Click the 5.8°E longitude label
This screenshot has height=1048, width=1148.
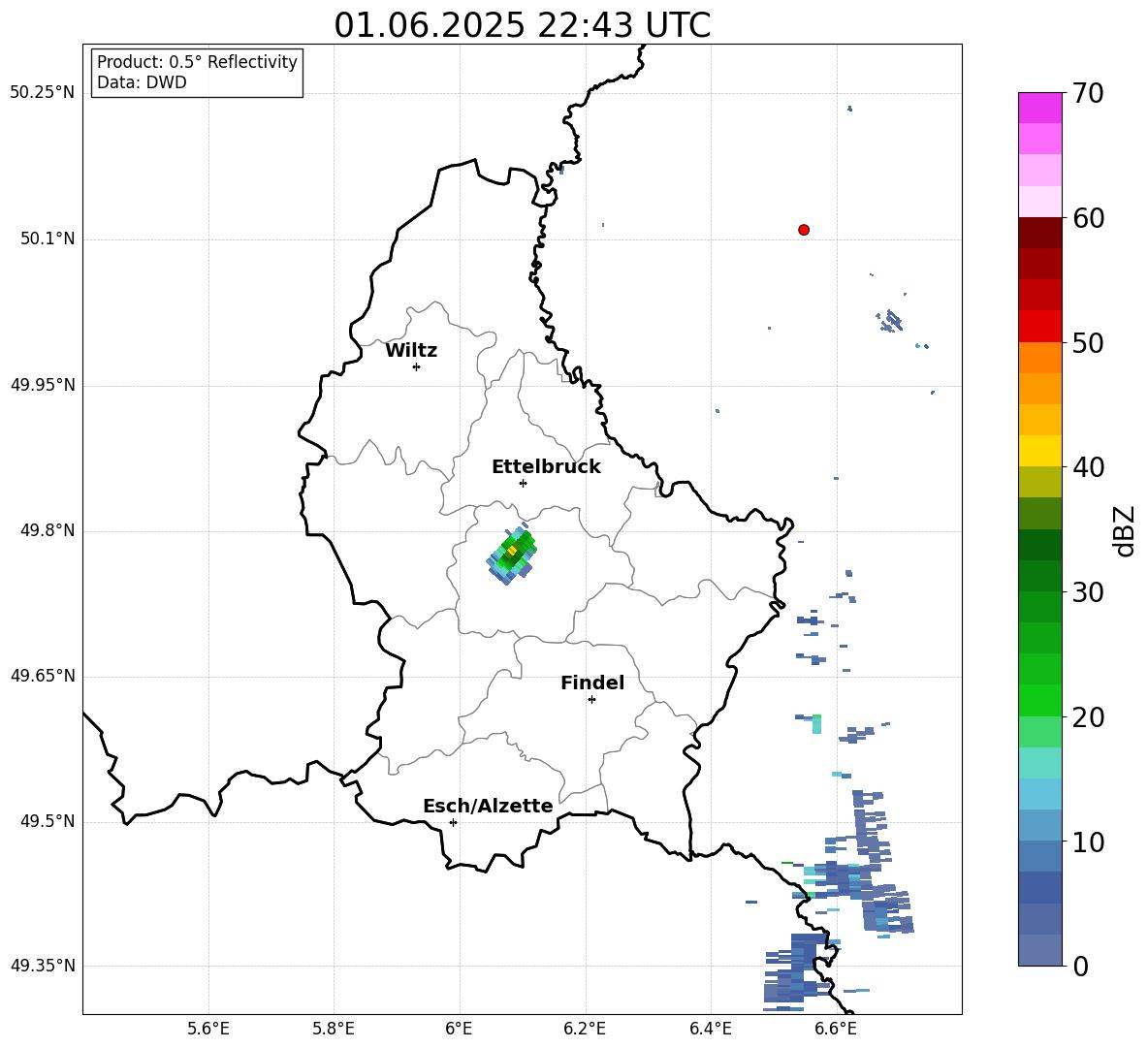pyautogui.click(x=334, y=1029)
